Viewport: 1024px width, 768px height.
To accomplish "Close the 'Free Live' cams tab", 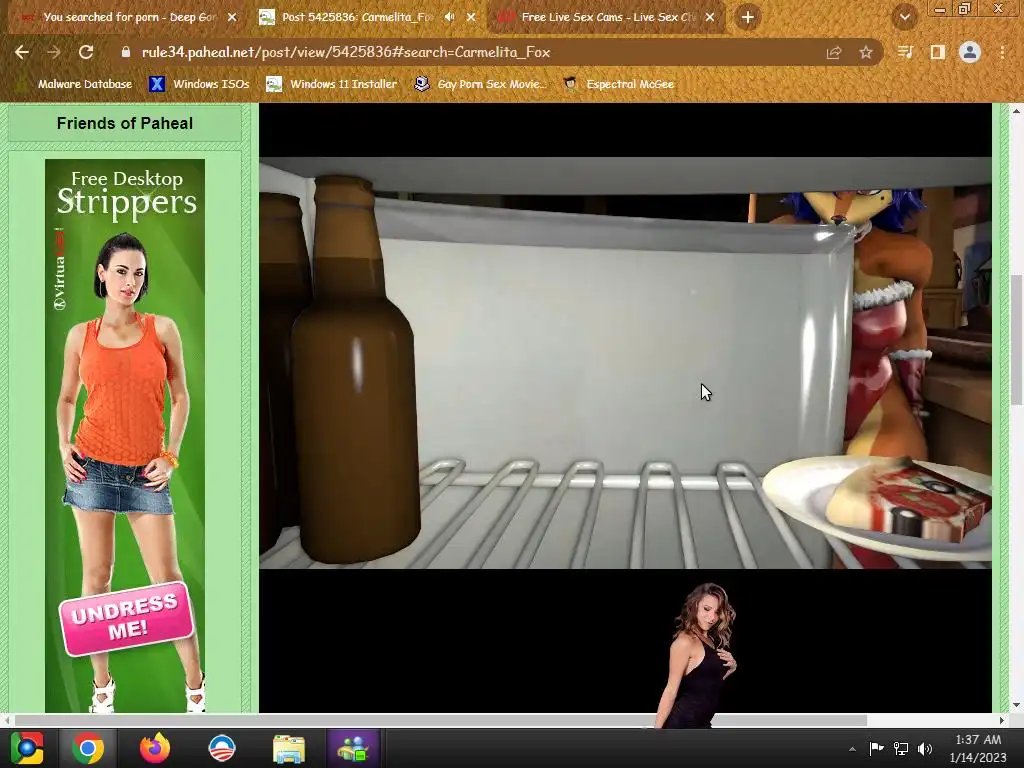I will click(x=710, y=17).
